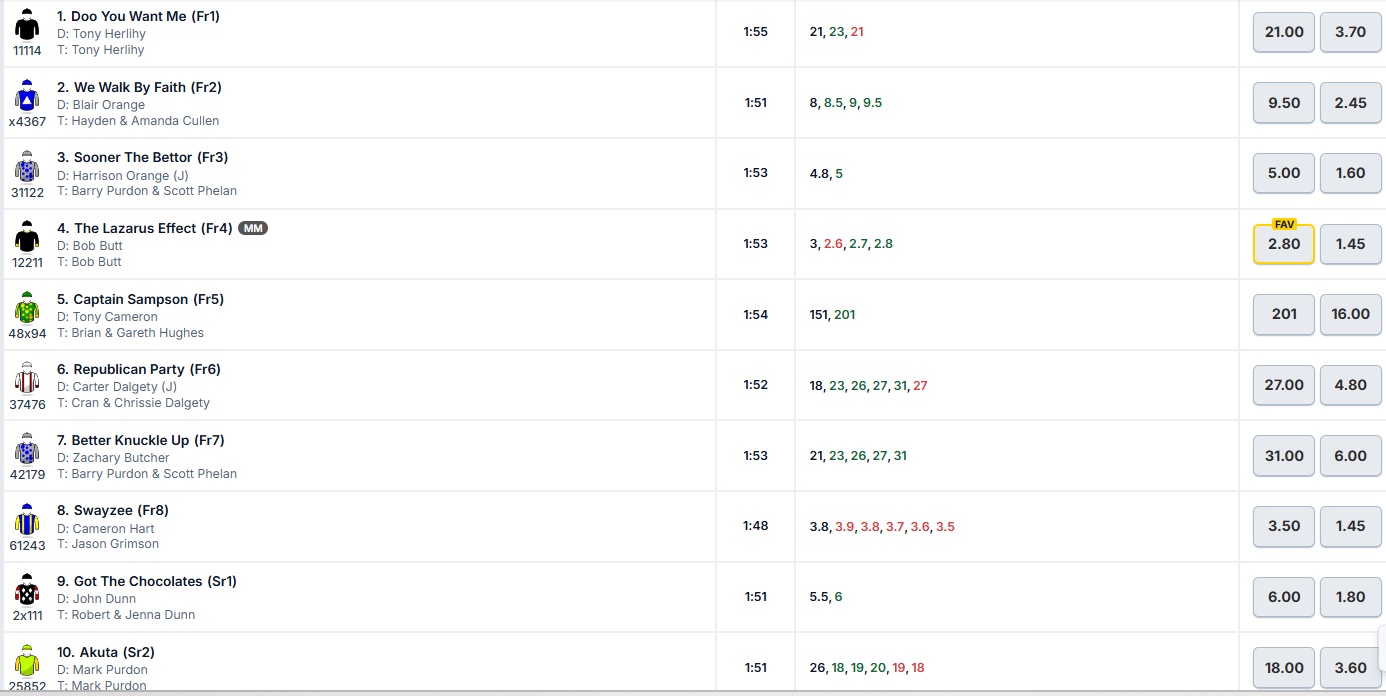Click Swayzee odds fluctuation history

coord(881,526)
